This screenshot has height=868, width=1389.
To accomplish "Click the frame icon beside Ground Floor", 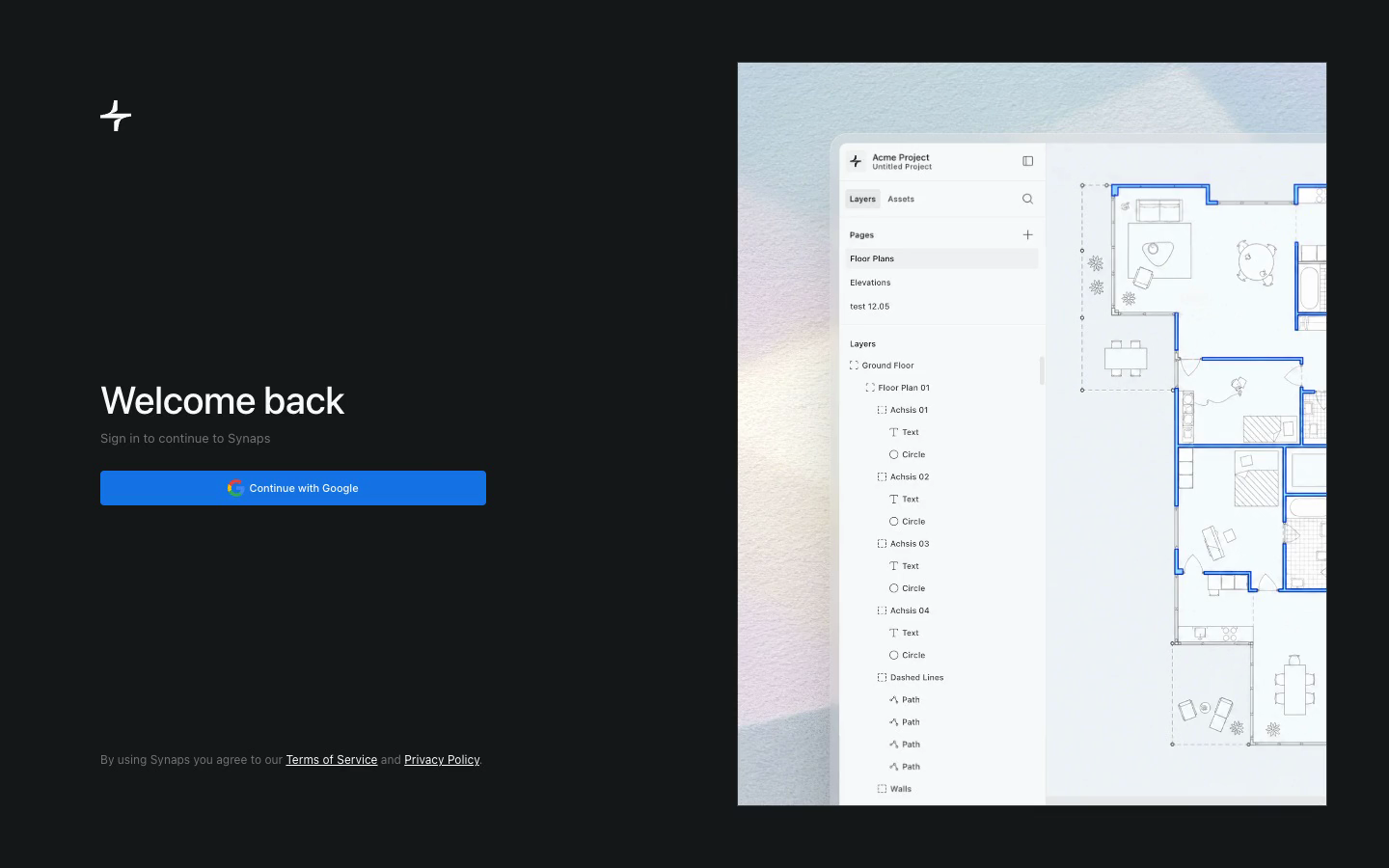I will coord(854,366).
